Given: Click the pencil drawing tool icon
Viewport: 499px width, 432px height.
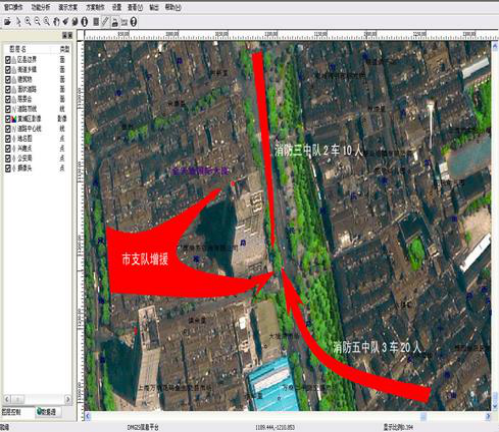Looking at the screenshot, I should pos(105,22).
